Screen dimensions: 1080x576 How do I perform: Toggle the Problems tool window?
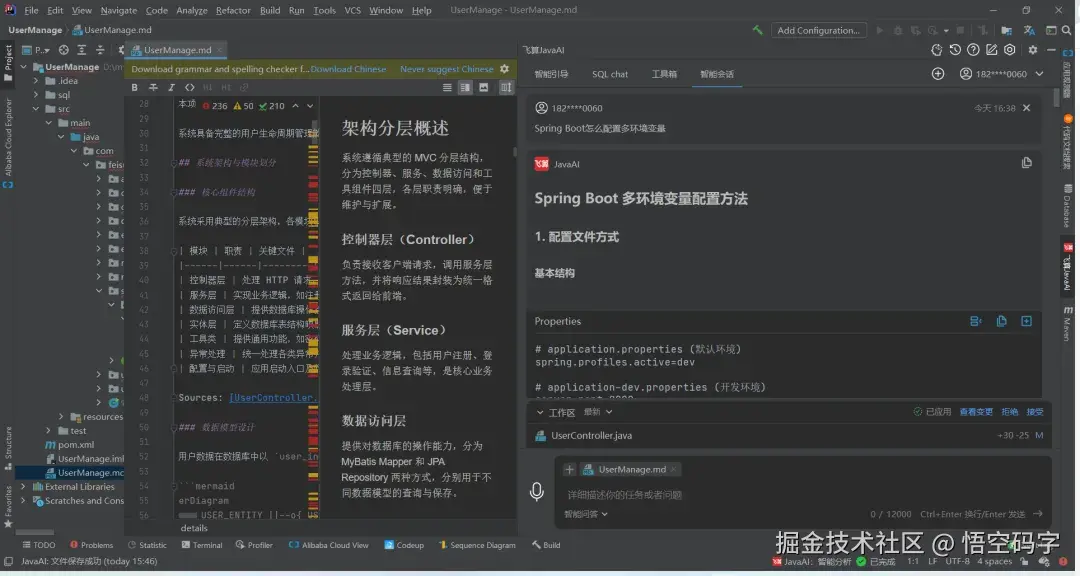[91, 545]
